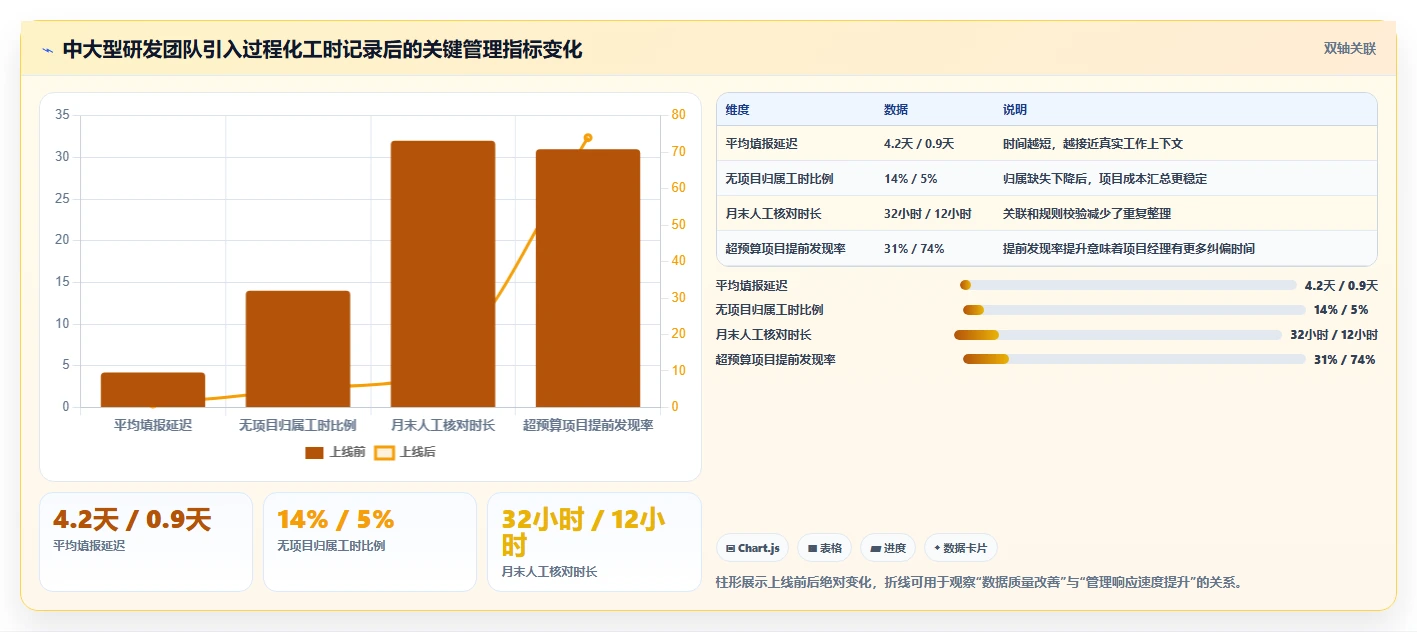Screen dimensions: 1417x632
Task: Click the 超预算项目提前发现率 progress bar
Action: tap(1134, 359)
